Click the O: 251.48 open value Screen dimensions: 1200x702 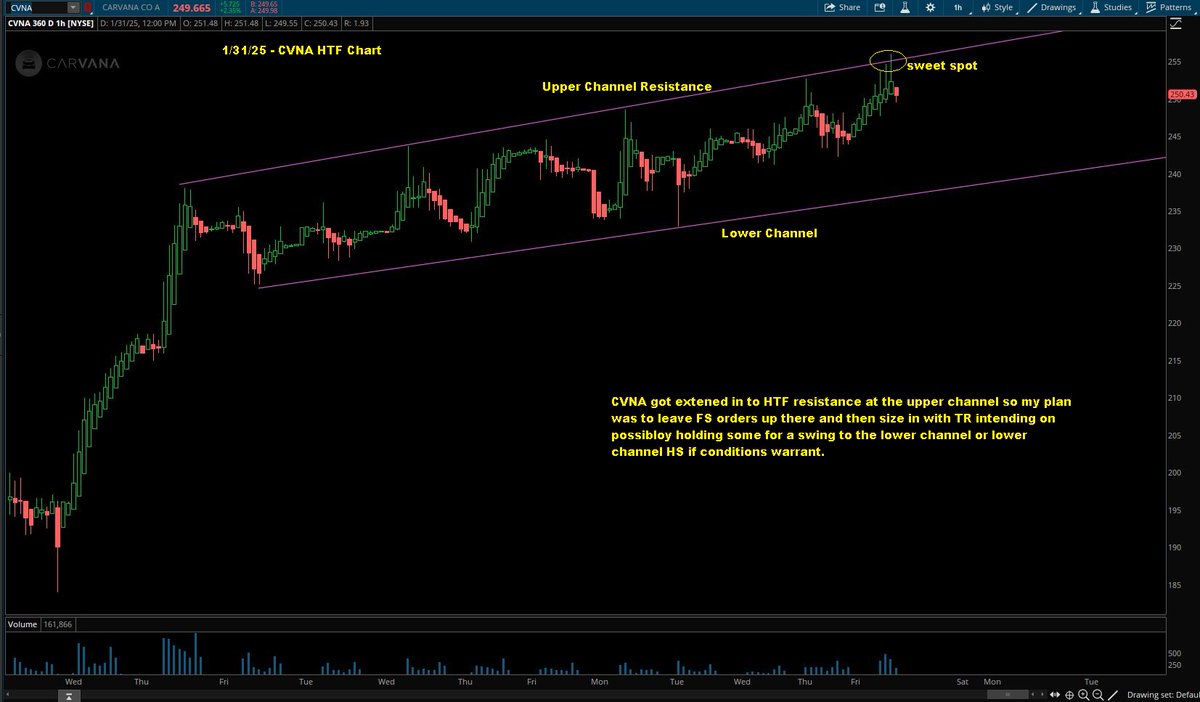point(199,23)
